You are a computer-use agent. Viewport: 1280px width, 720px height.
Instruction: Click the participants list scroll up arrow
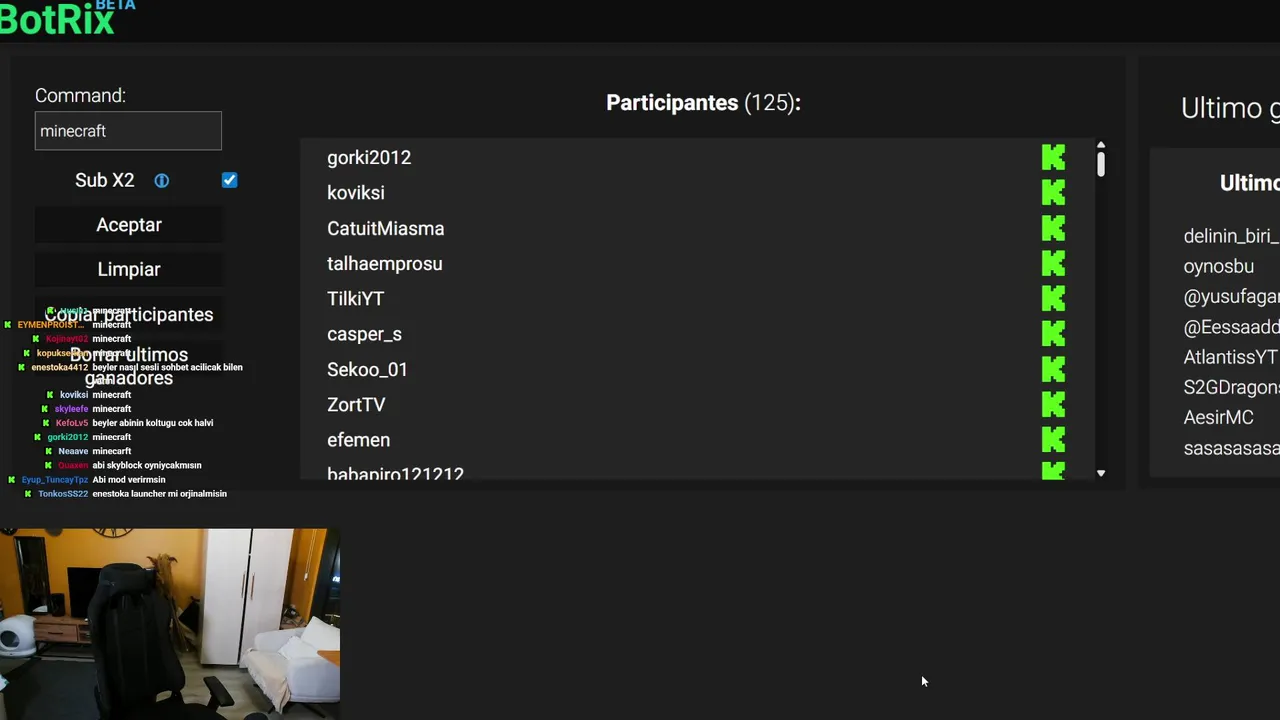[1100, 146]
